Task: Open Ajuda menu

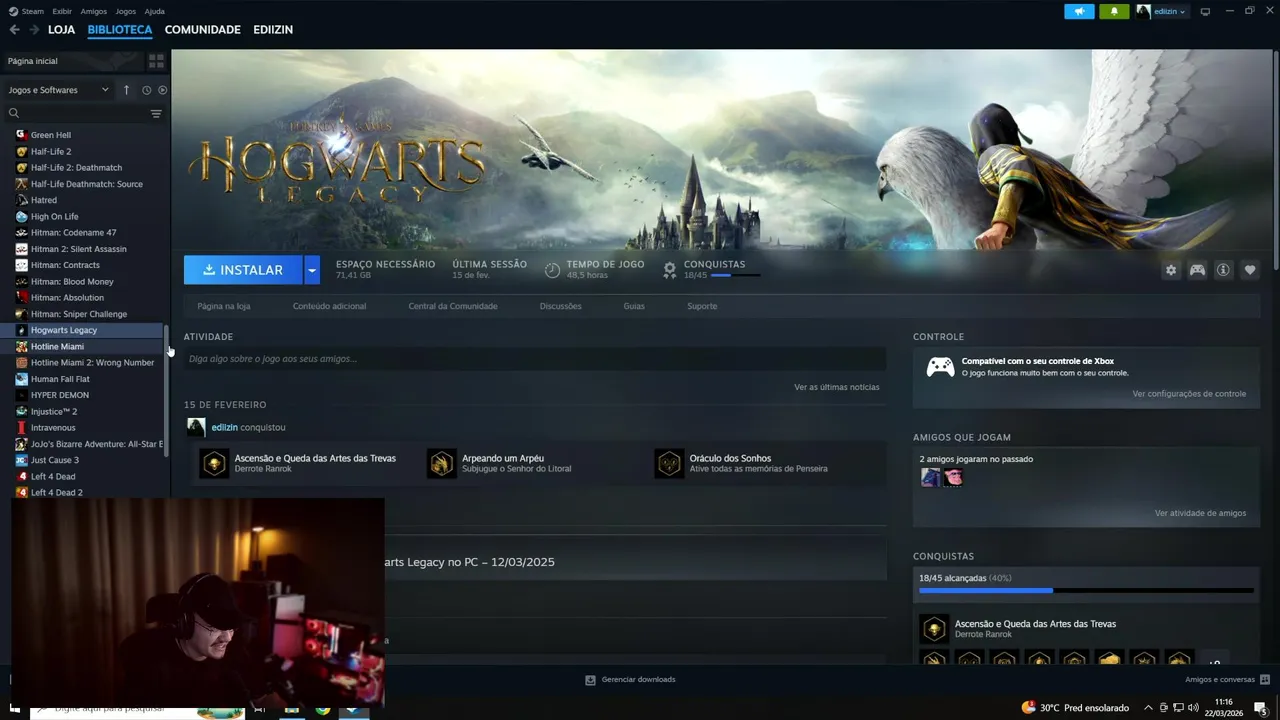Action: [x=155, y=11]
